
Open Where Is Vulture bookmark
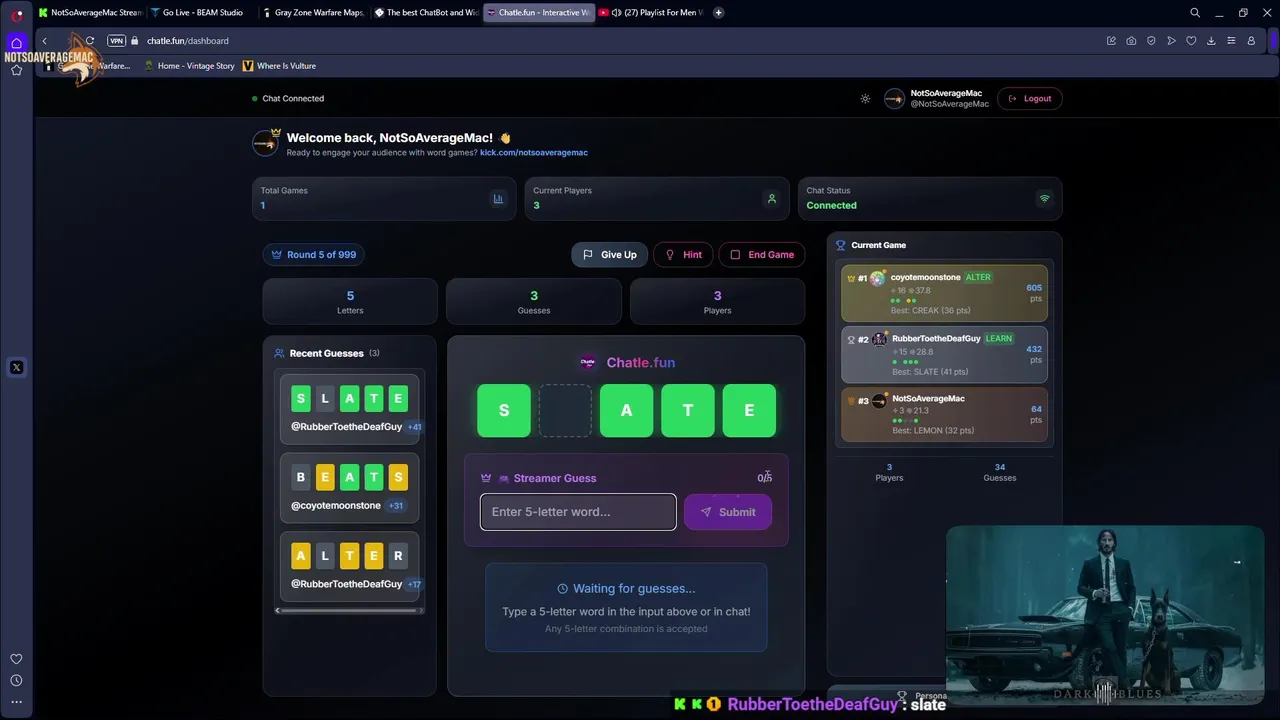(x=279, y=66)
